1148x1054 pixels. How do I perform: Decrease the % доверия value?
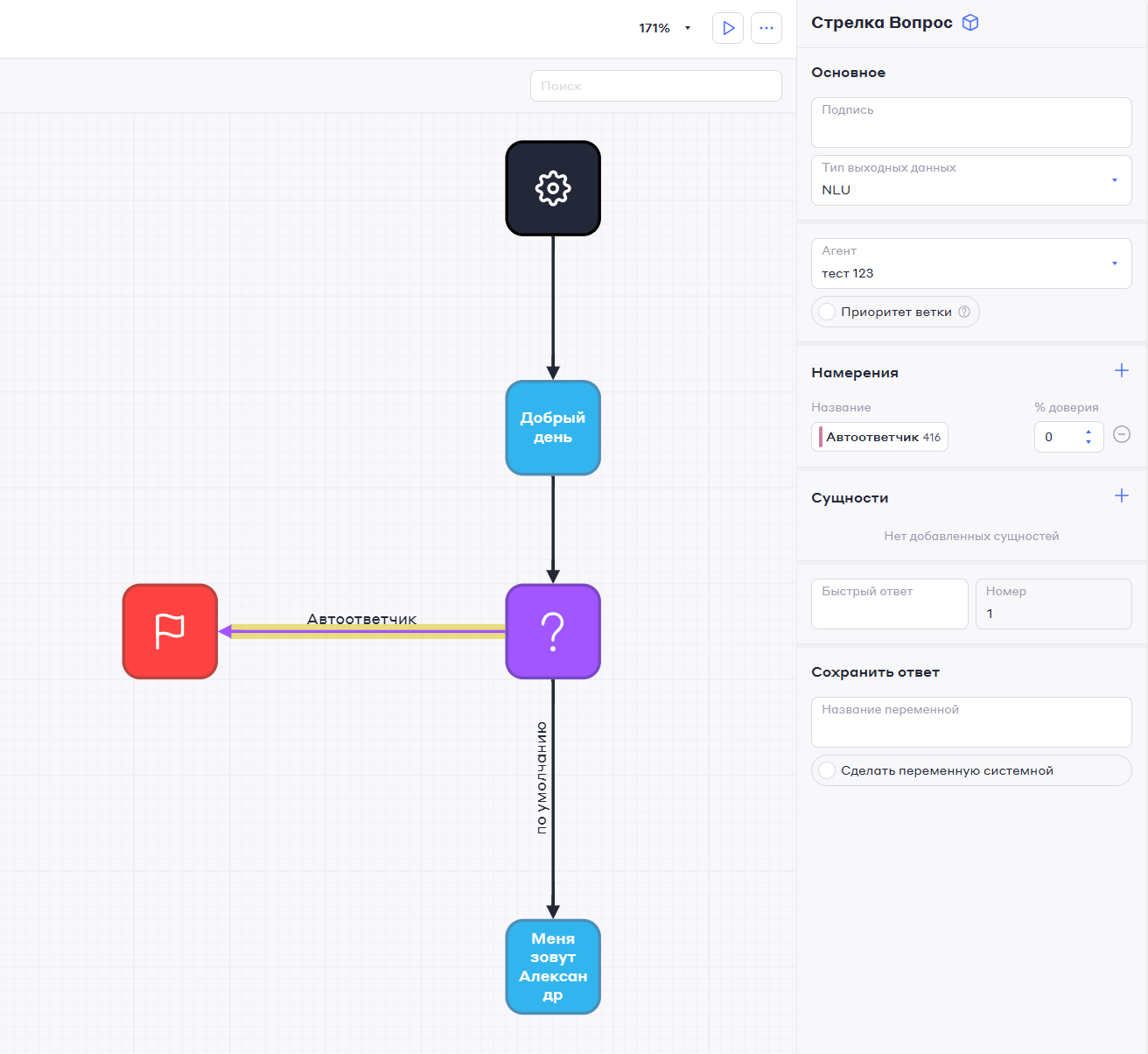coord(1088,441)
